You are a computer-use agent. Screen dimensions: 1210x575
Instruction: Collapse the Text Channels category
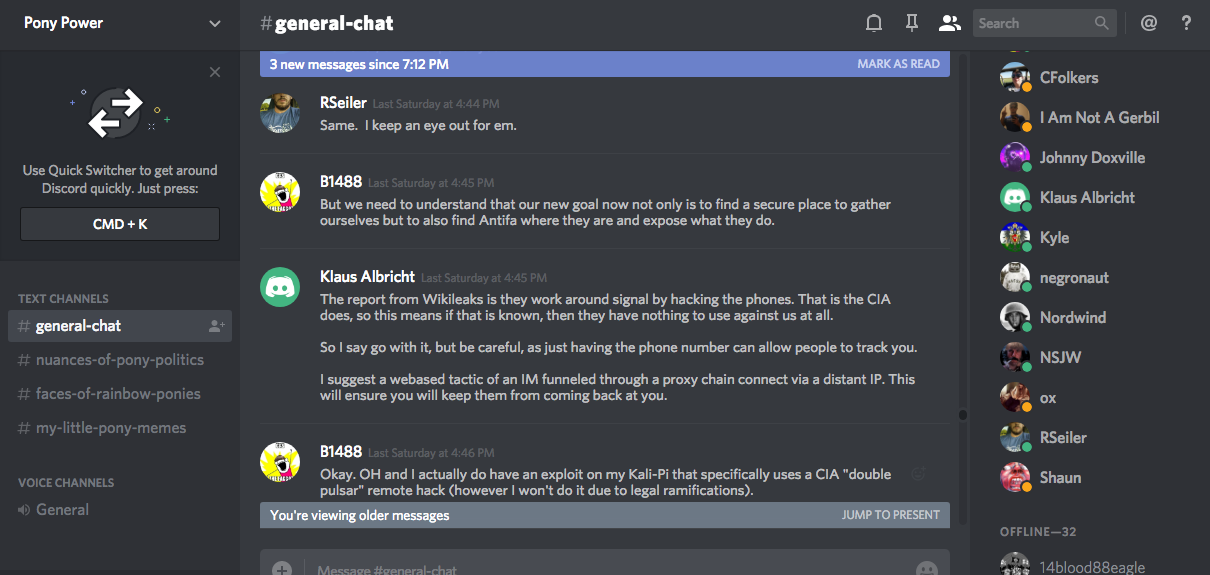point(63,299)
